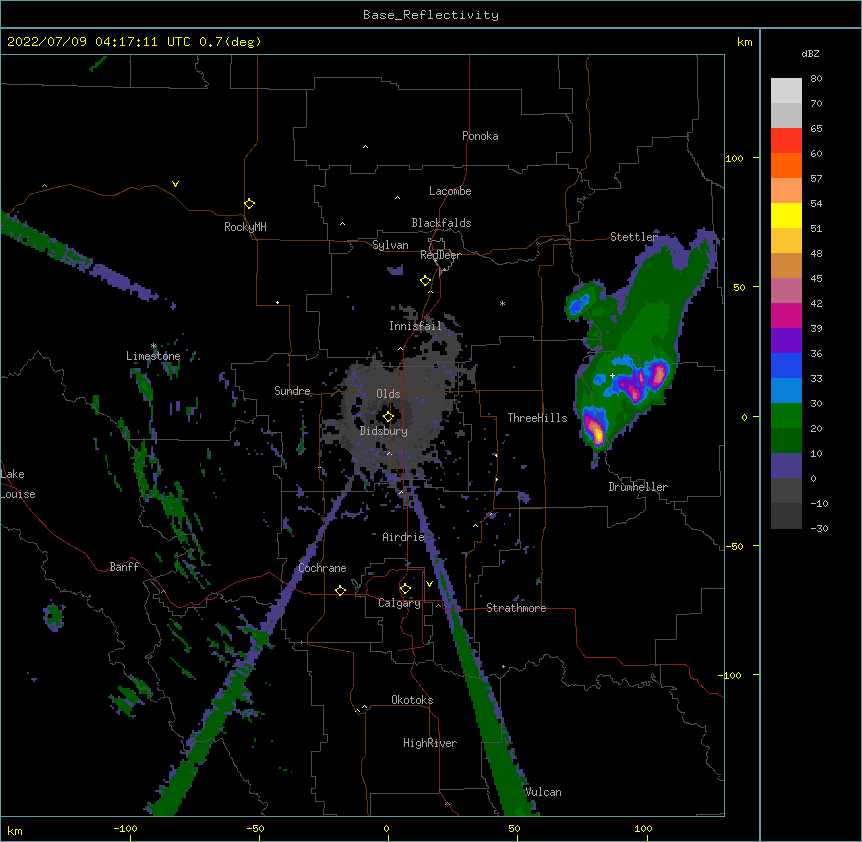The image size is (862, 842).
Task: Click the Drumheller town label
Action: 638,487
